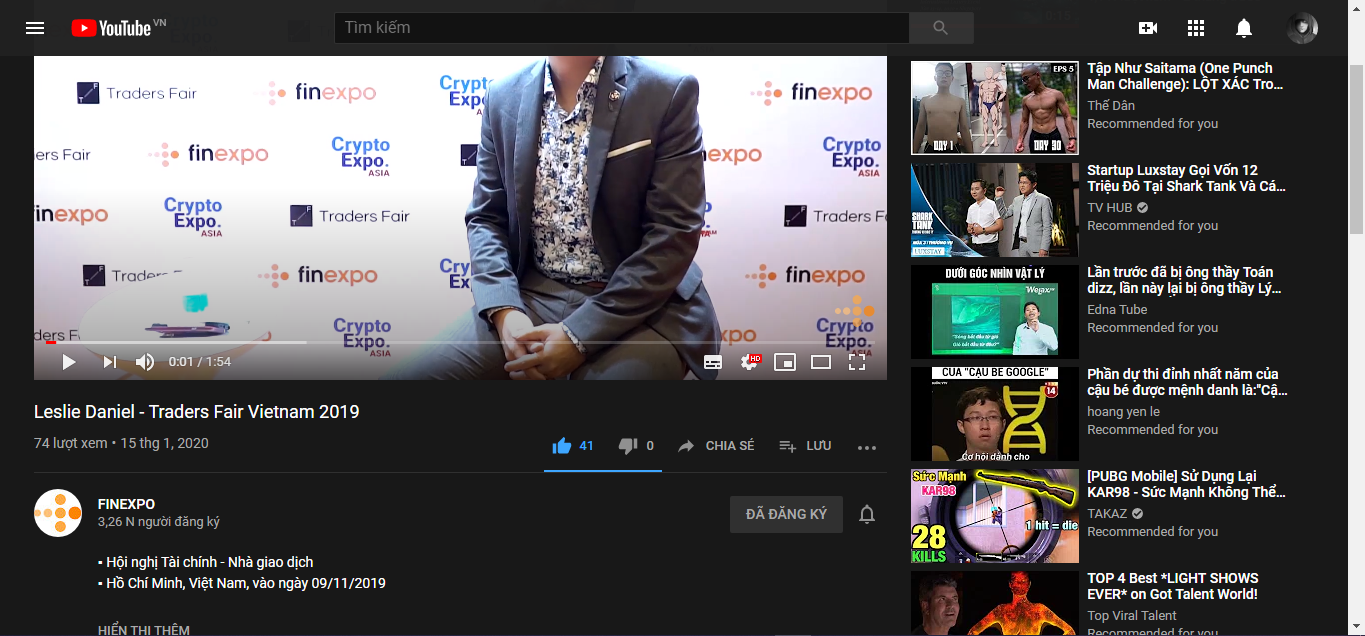
Task: Open title 'Tập Như Saitama (One Punch Man Challenge)'
Action: (x=1186, y=76)
